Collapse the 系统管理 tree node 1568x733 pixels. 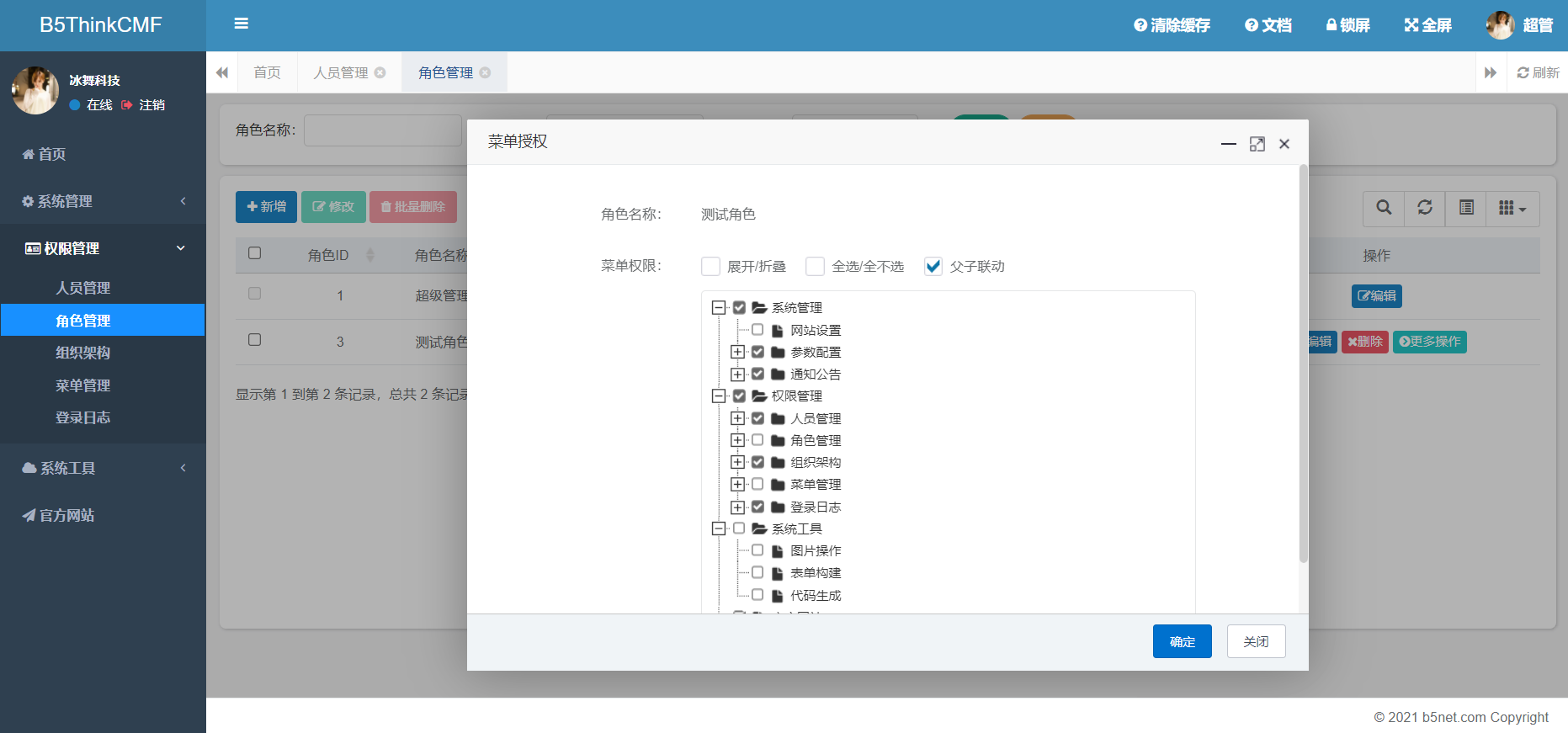tap(719, 308)
